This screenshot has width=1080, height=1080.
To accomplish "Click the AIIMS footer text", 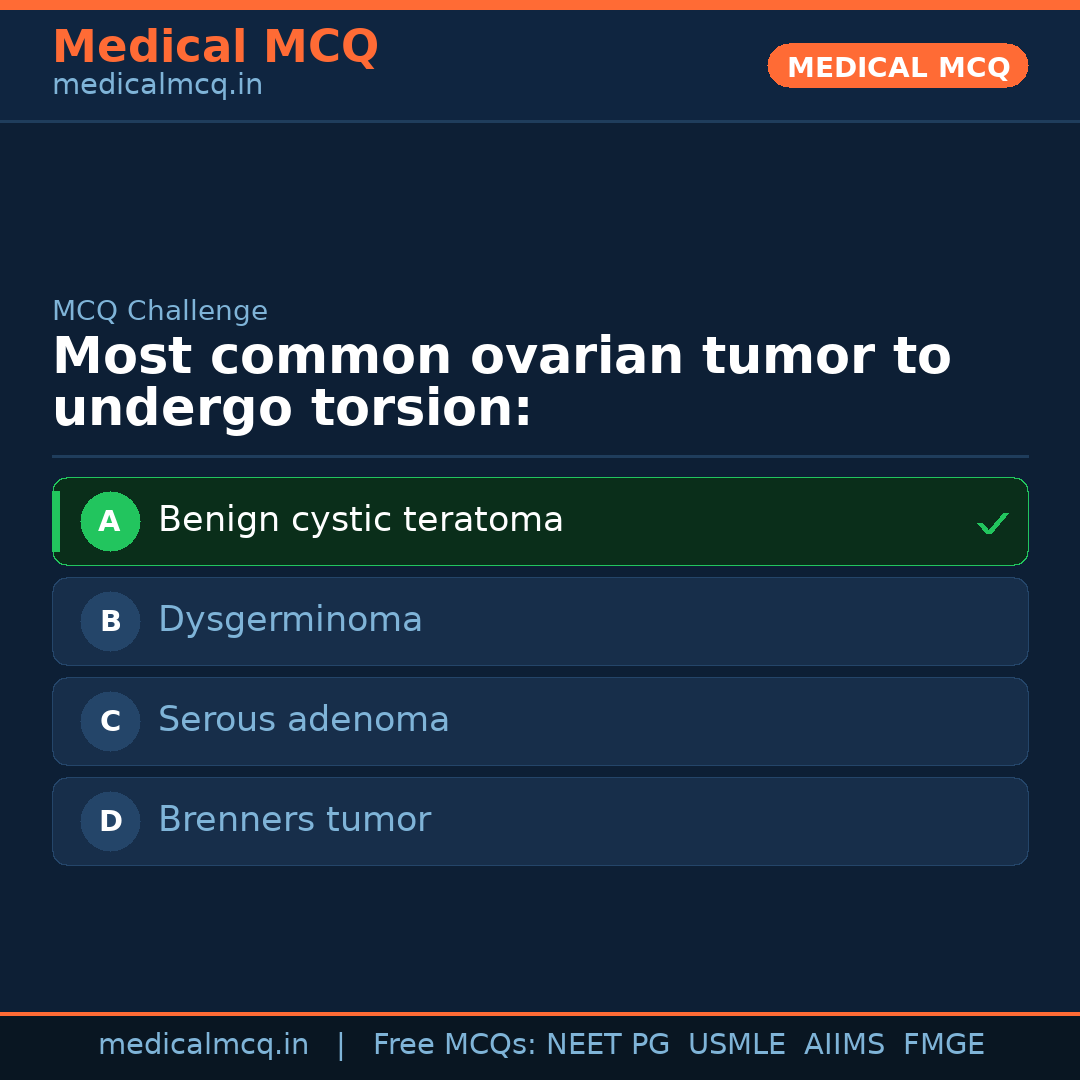I will (844, 1045).
